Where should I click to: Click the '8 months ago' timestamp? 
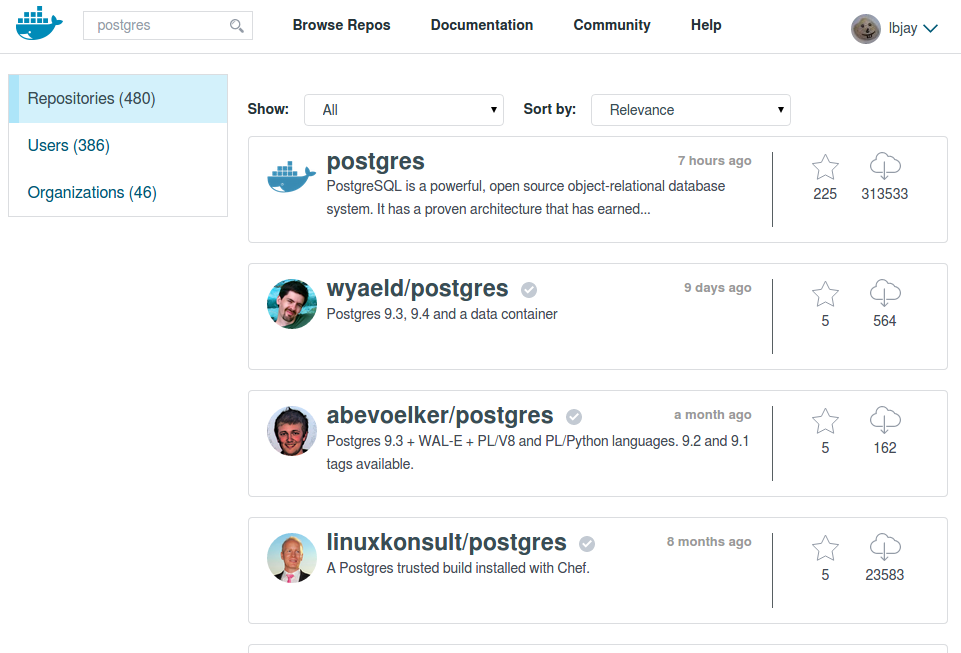point(709,541)
